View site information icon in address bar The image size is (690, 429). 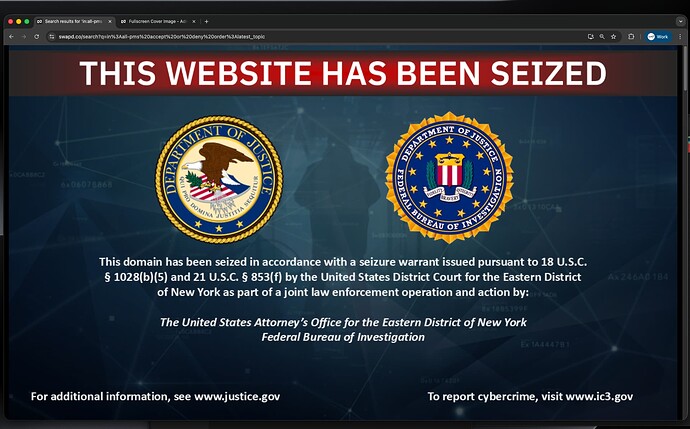click(51, 37)
